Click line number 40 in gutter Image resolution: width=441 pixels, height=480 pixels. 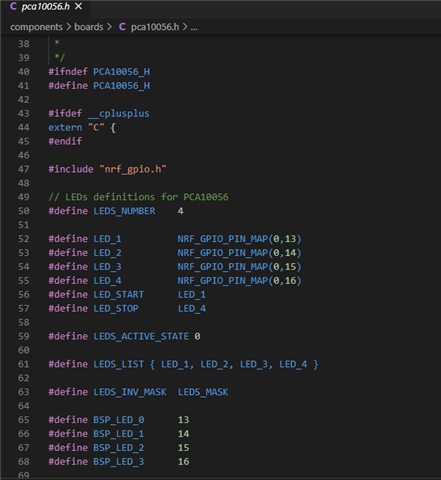coord(24,72)
